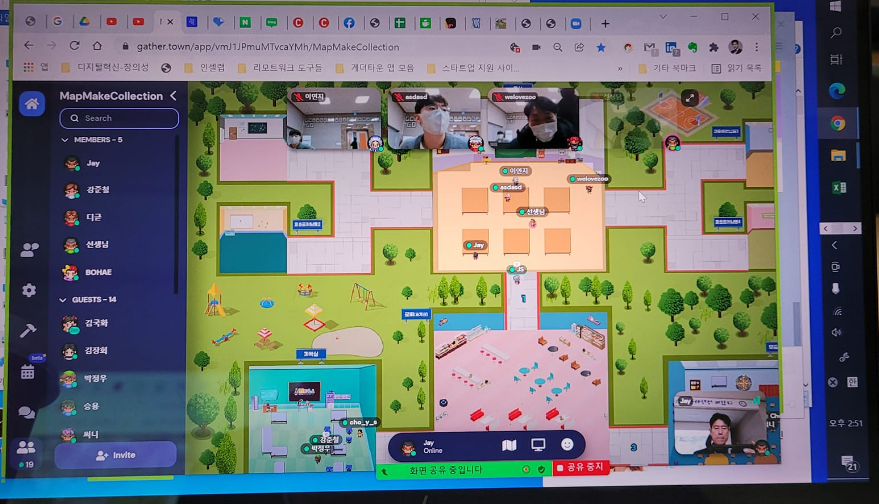
Task: Go back in browser history
Action: [x=29, y=45]
